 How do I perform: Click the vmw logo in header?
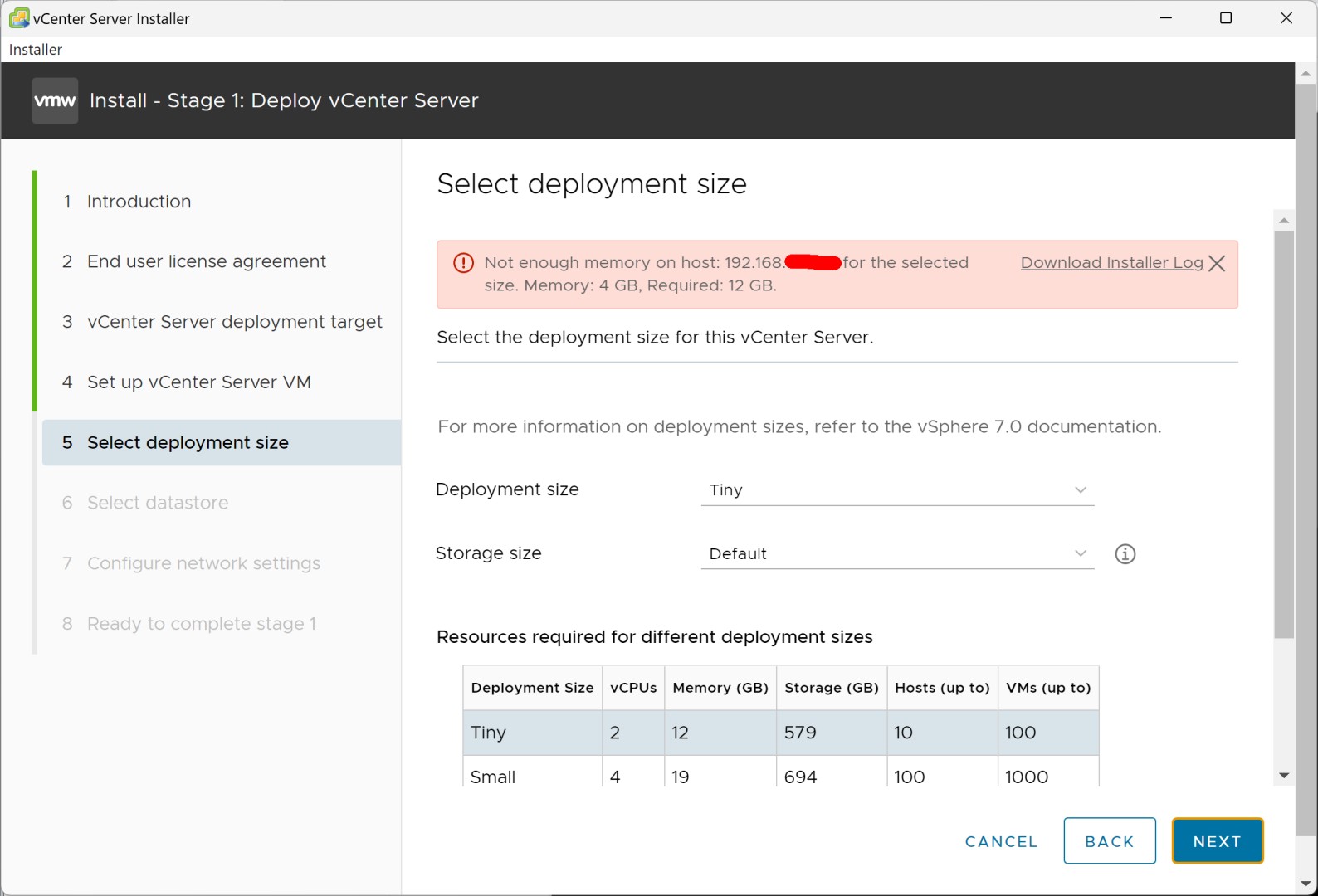tap(55, 100)
